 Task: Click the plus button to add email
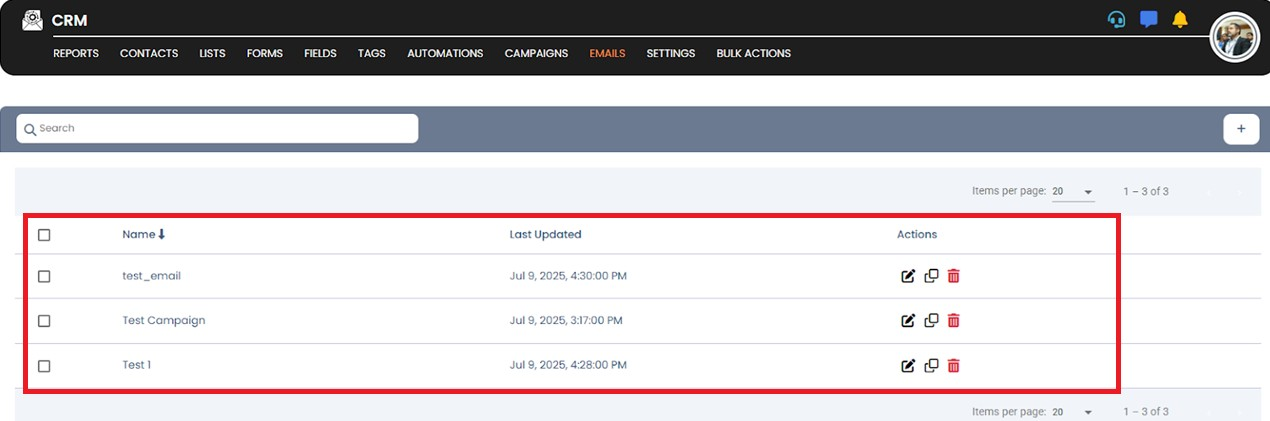coord(1241,129)
